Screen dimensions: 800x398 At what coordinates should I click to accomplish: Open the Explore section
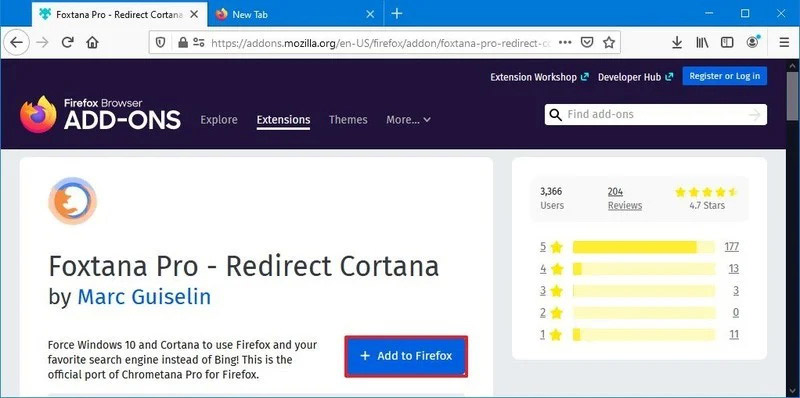point(219,120)
